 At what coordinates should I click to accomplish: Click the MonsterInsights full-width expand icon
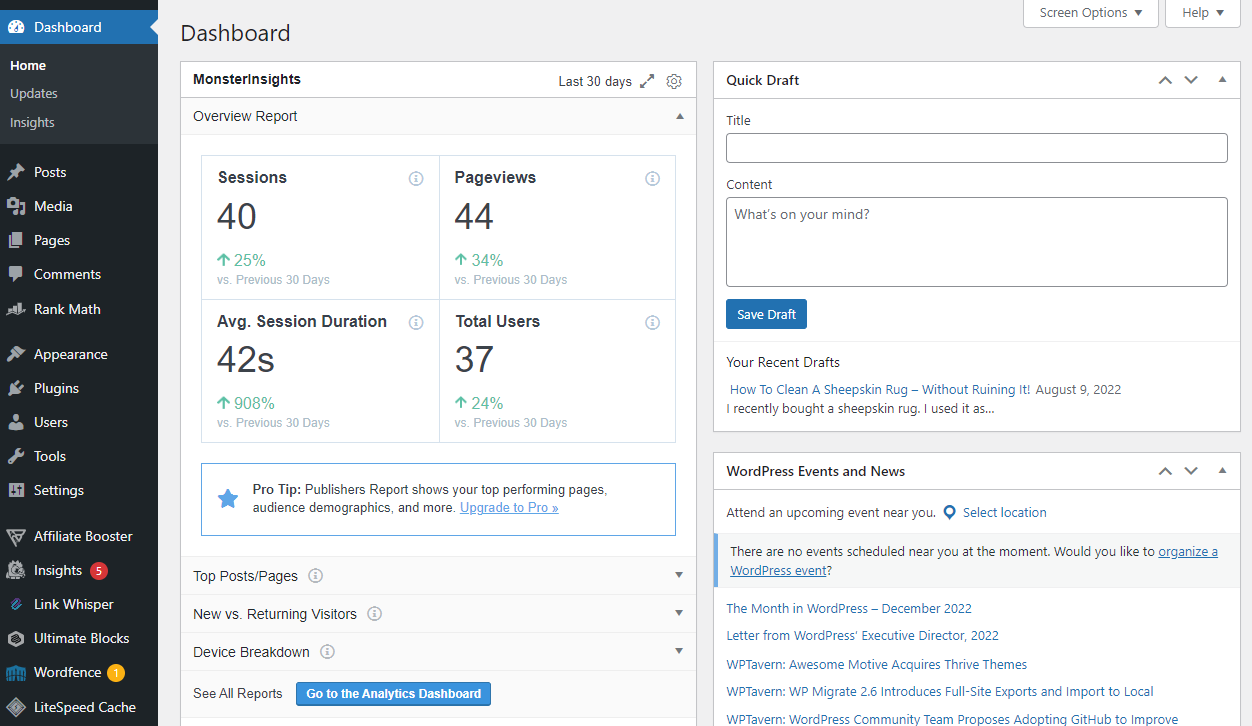pos(648,81)
